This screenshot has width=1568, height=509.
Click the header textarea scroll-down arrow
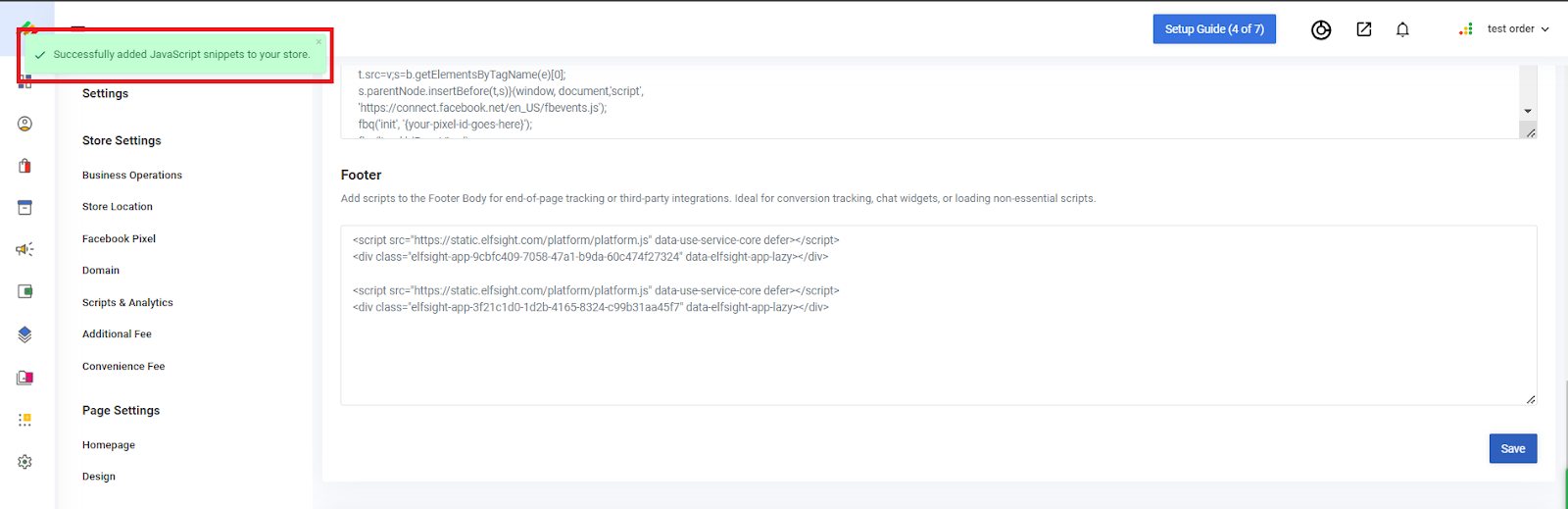pos(1528,111)
